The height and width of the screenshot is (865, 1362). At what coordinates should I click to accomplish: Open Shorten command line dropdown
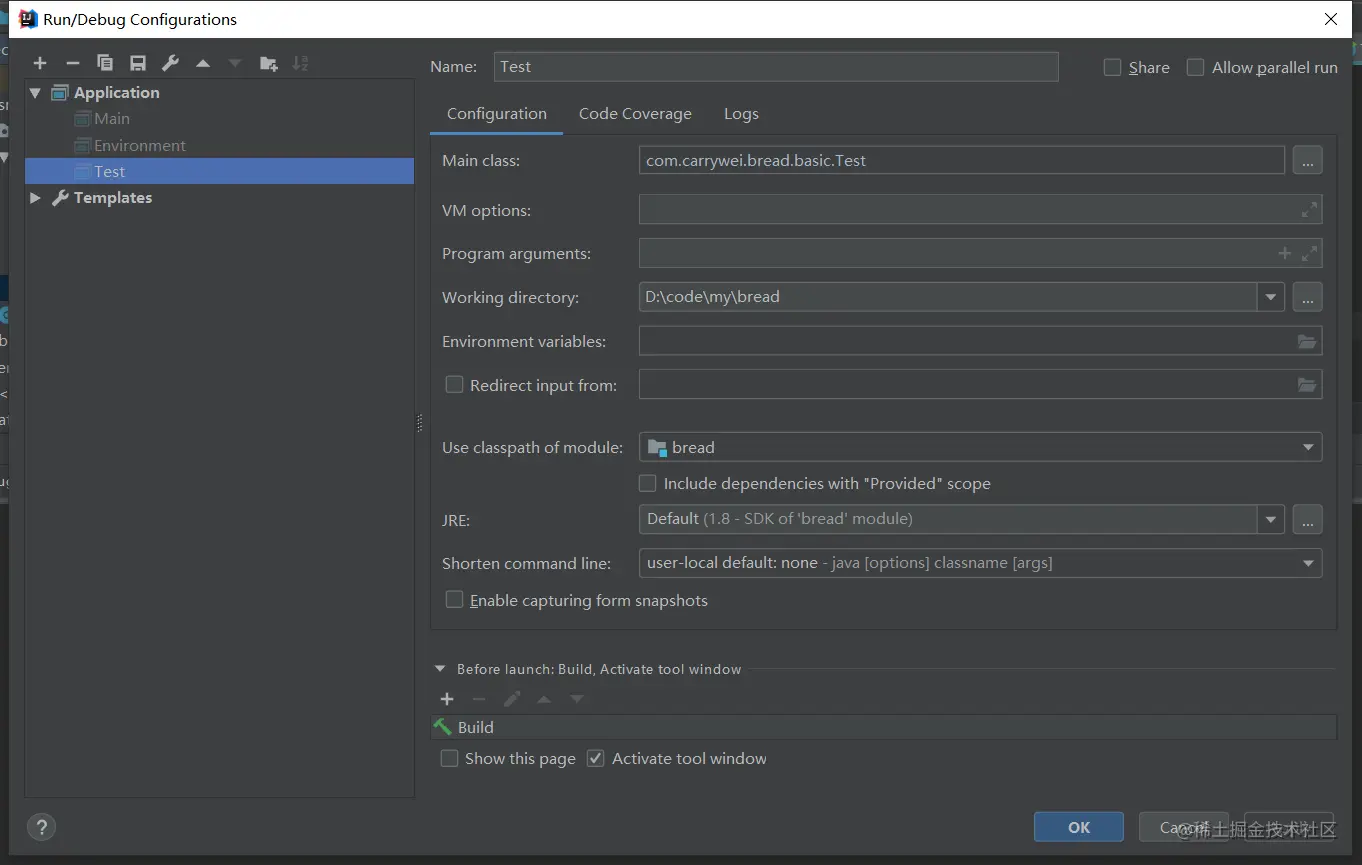pyautogui.click(x=1308, y=563)
